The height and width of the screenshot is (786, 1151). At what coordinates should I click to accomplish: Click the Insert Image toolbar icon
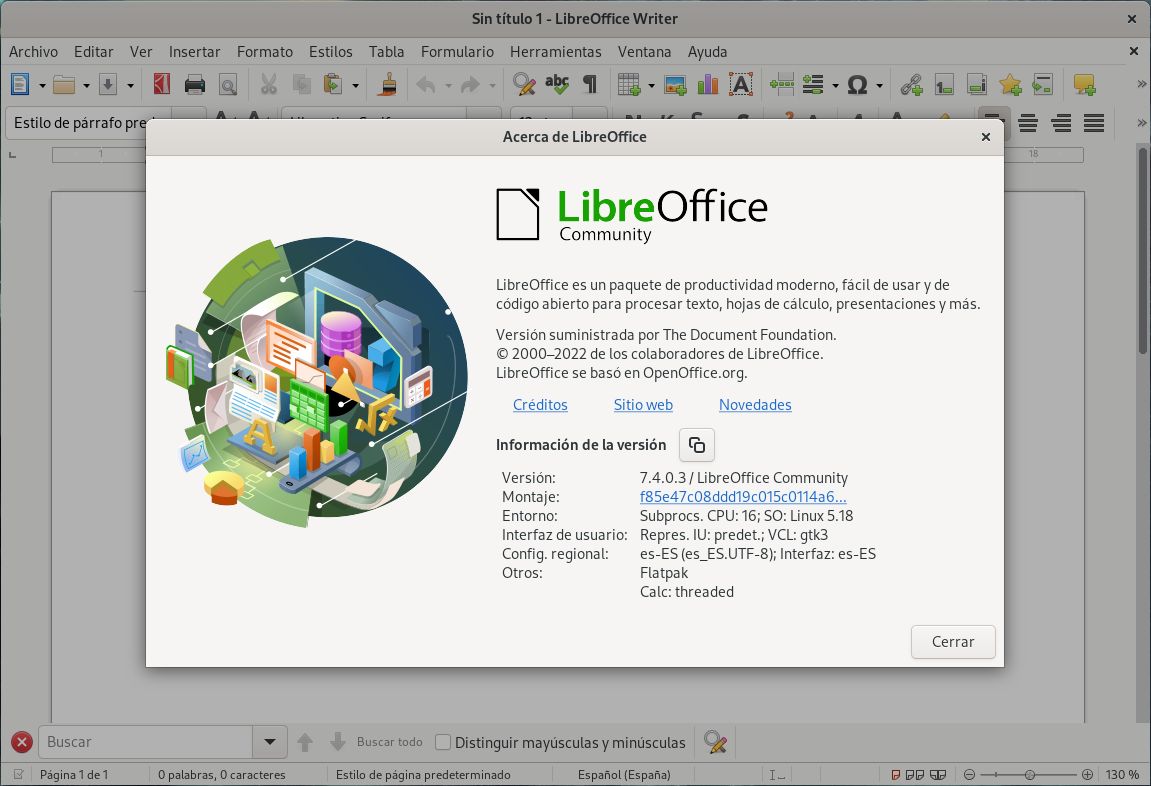point(675,85)
